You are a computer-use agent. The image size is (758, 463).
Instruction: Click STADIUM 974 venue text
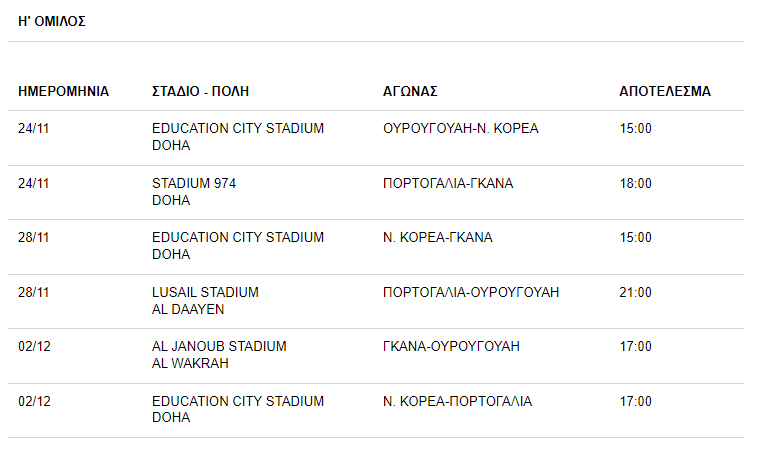(194, 184)
